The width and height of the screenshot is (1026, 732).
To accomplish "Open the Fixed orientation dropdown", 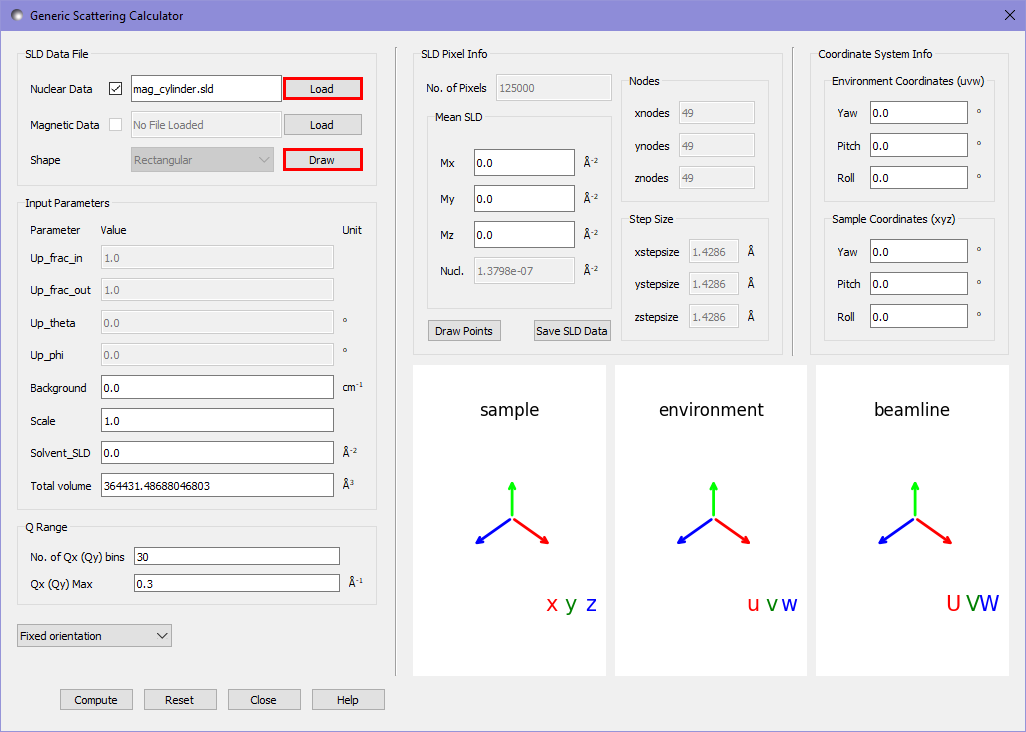I will pos(94,635).
